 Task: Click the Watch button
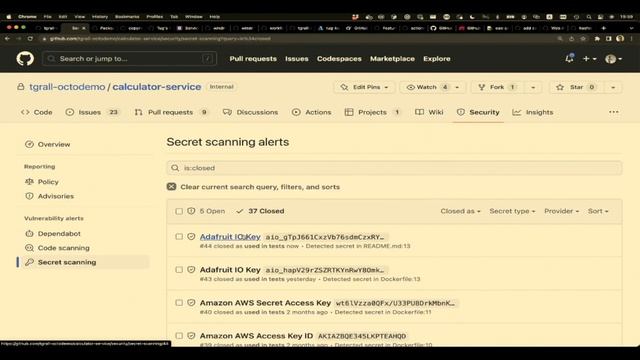pos(427,87)
